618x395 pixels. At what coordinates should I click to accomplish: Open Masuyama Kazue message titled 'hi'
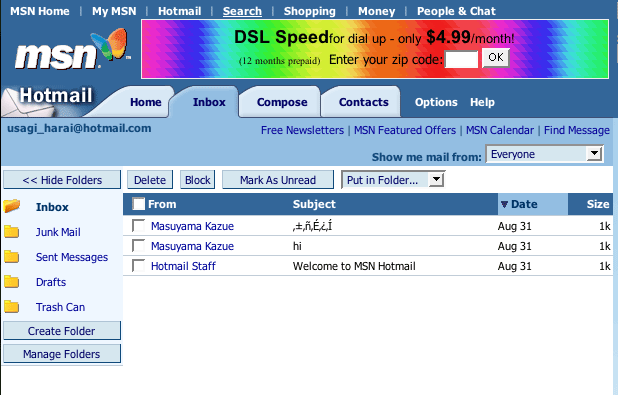(x=192, y=246)
